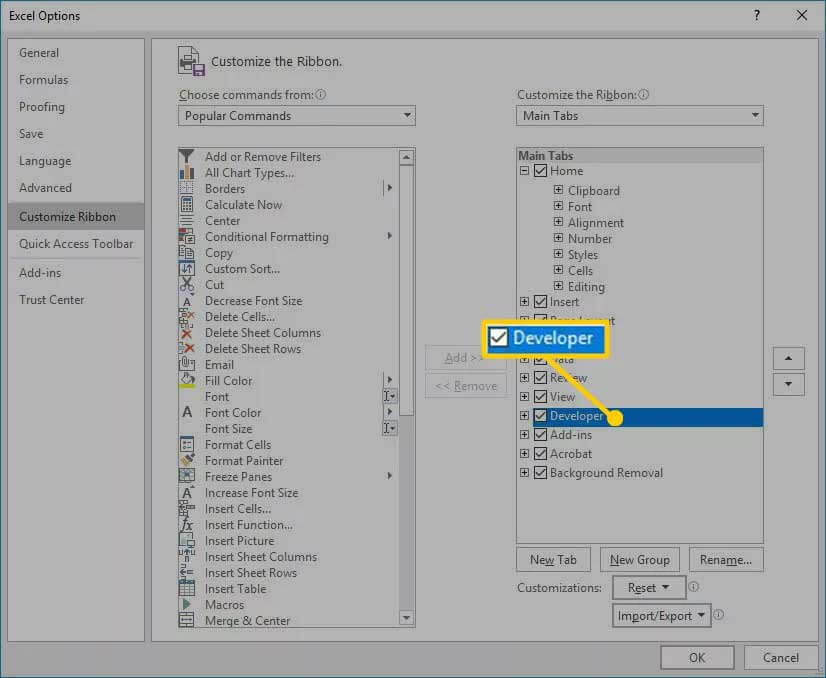Click the New Tab button

[x=553, y=559]
